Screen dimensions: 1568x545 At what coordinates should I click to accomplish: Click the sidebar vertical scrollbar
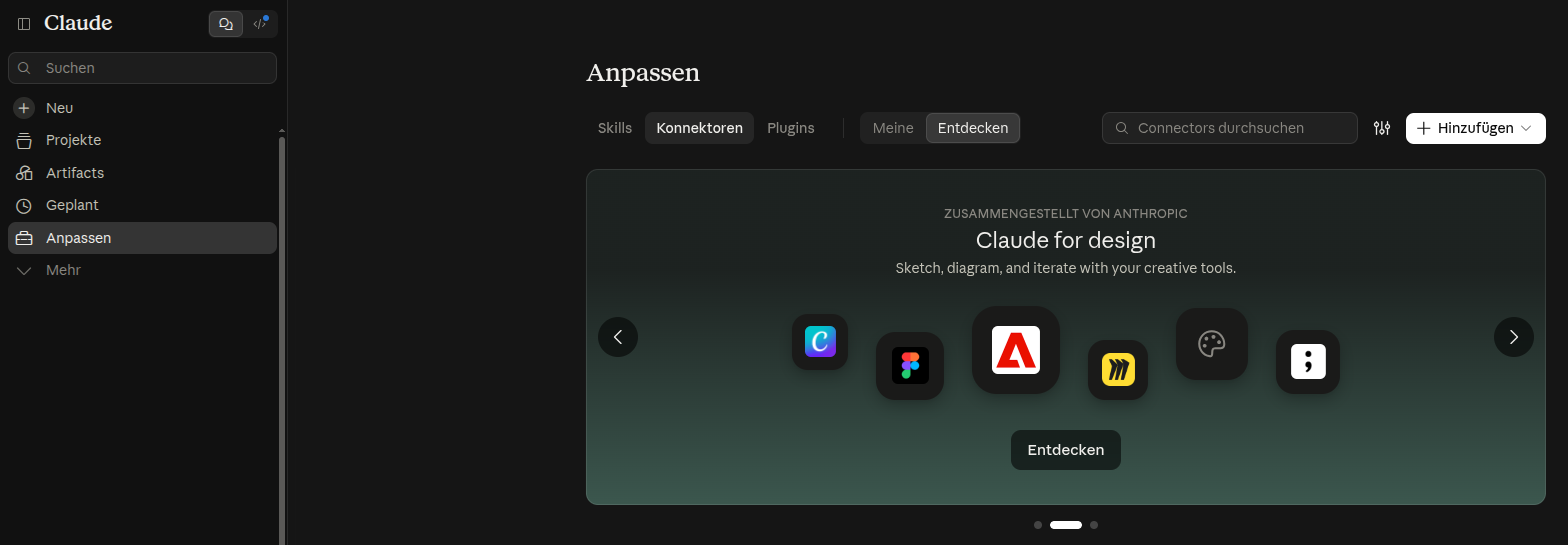[x=282, y=340]
